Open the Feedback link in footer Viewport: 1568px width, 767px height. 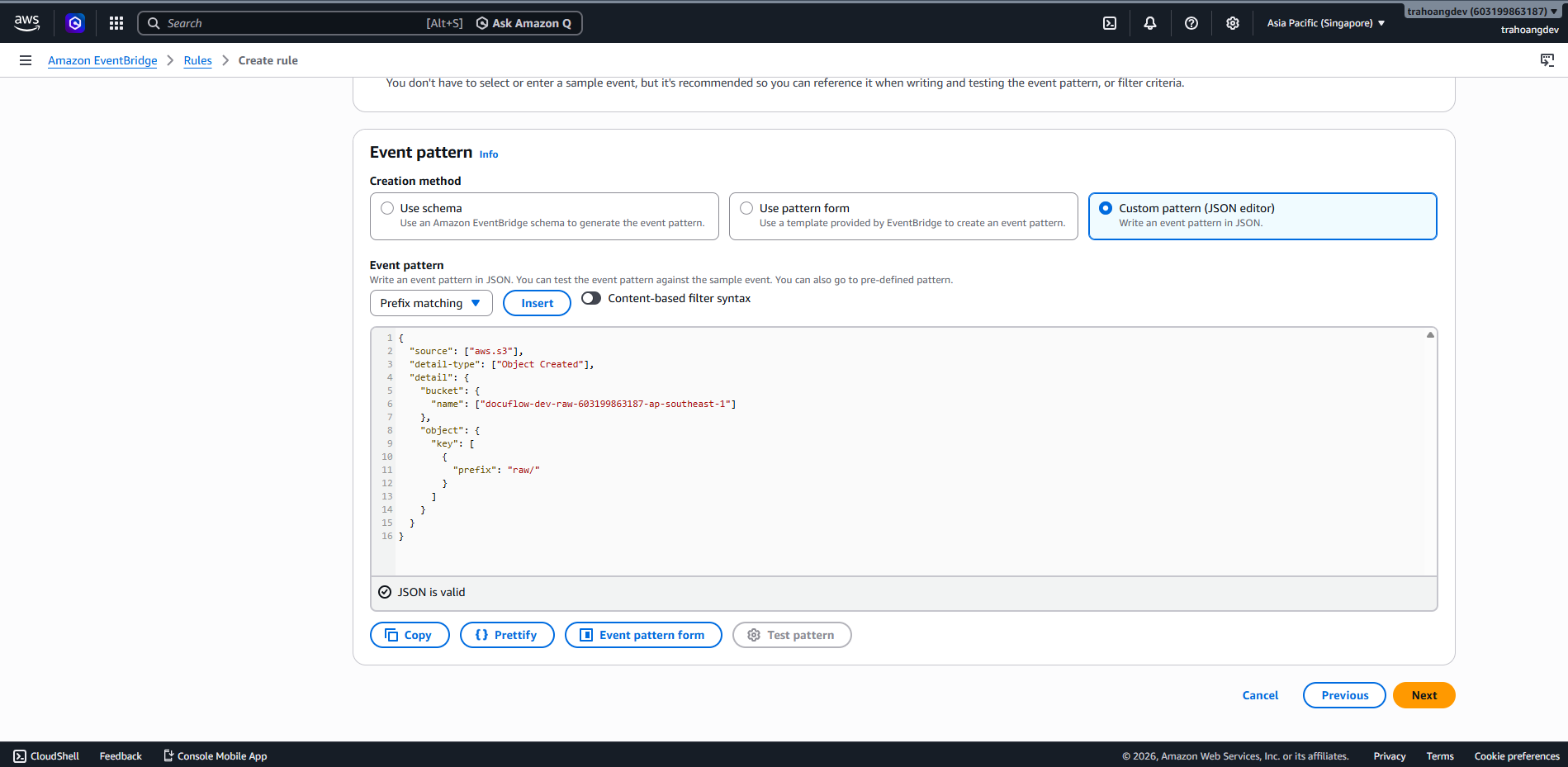tap(121, 755)
